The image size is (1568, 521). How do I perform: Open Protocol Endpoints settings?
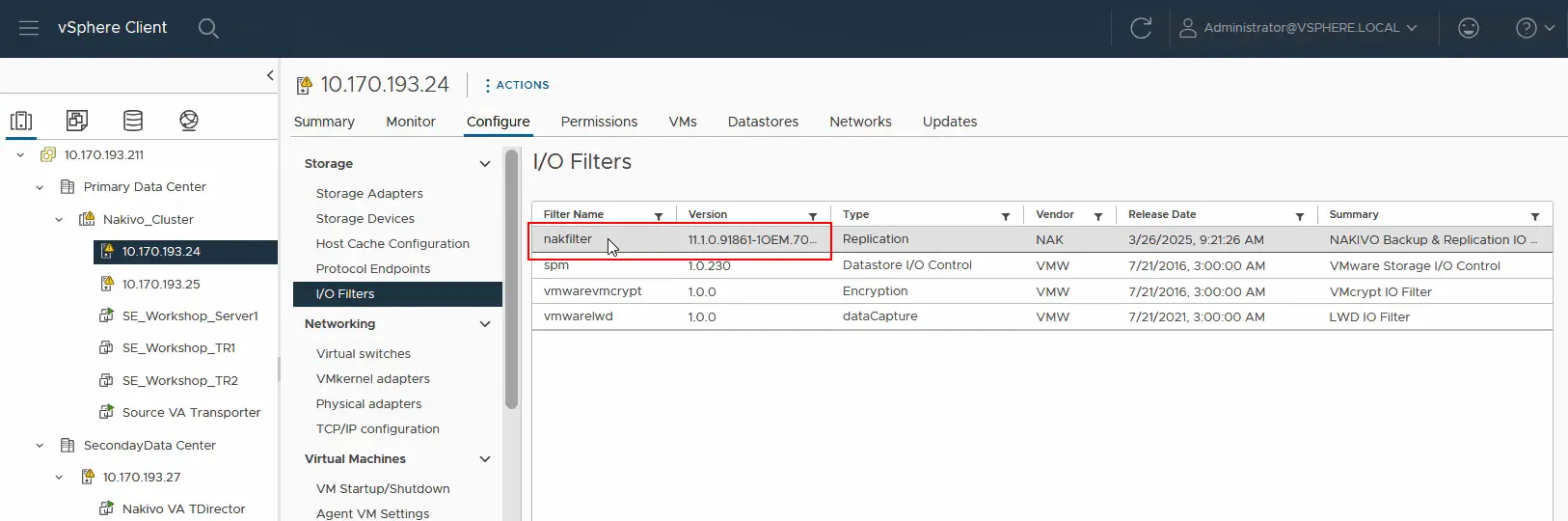click(373, 268)
